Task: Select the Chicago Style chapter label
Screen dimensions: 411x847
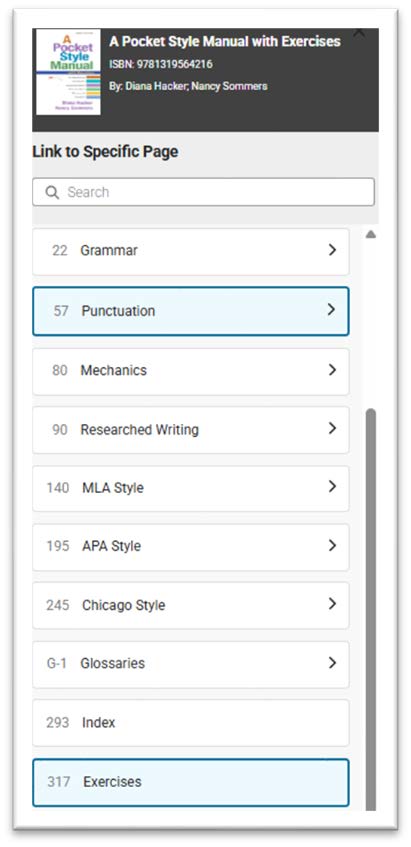Action: 124,605
